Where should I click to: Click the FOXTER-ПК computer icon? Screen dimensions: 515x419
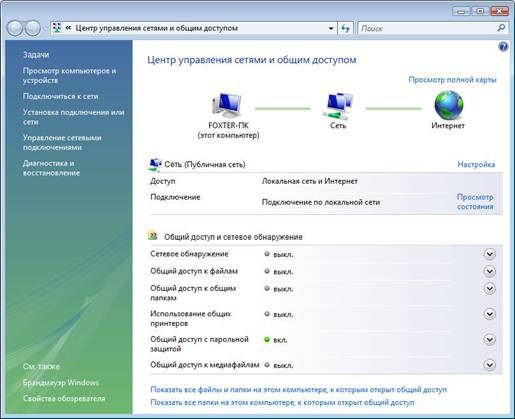(x=227, y=105)
